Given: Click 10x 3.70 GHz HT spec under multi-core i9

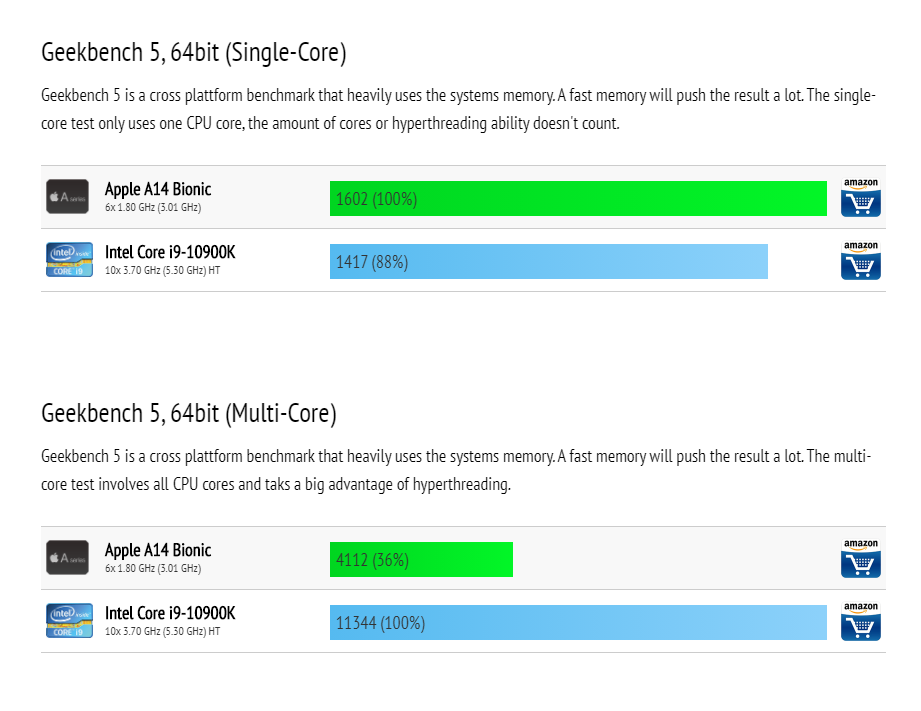Looking at the screenshot, I should 162,631.
